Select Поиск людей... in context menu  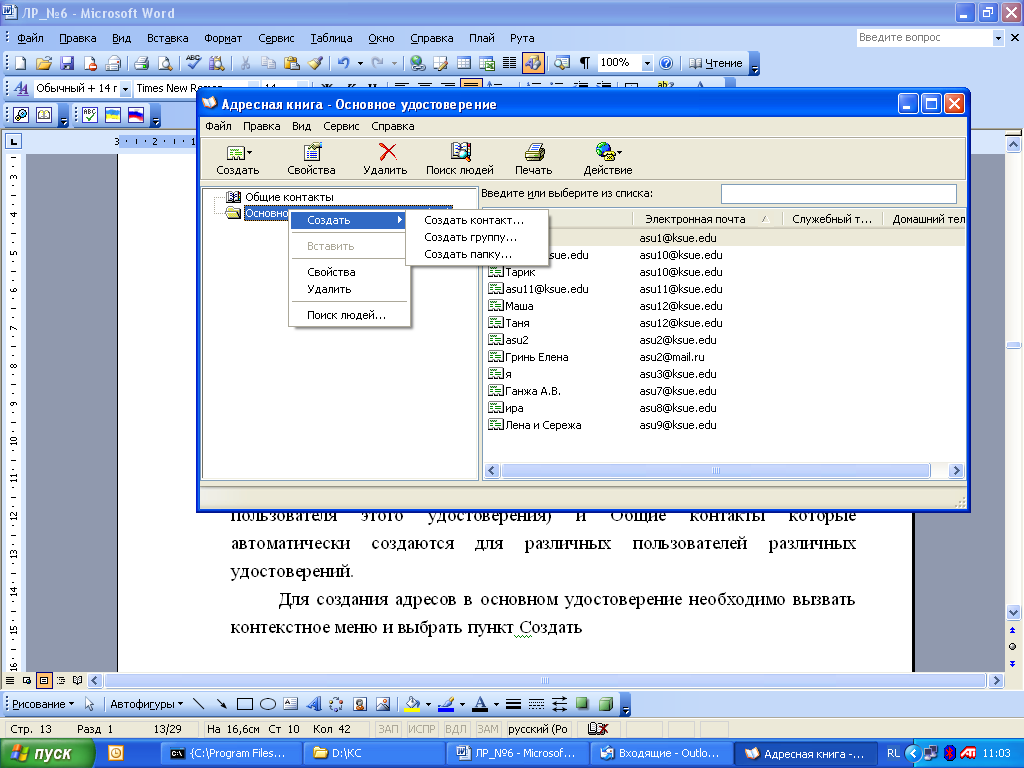coord(349,315)
